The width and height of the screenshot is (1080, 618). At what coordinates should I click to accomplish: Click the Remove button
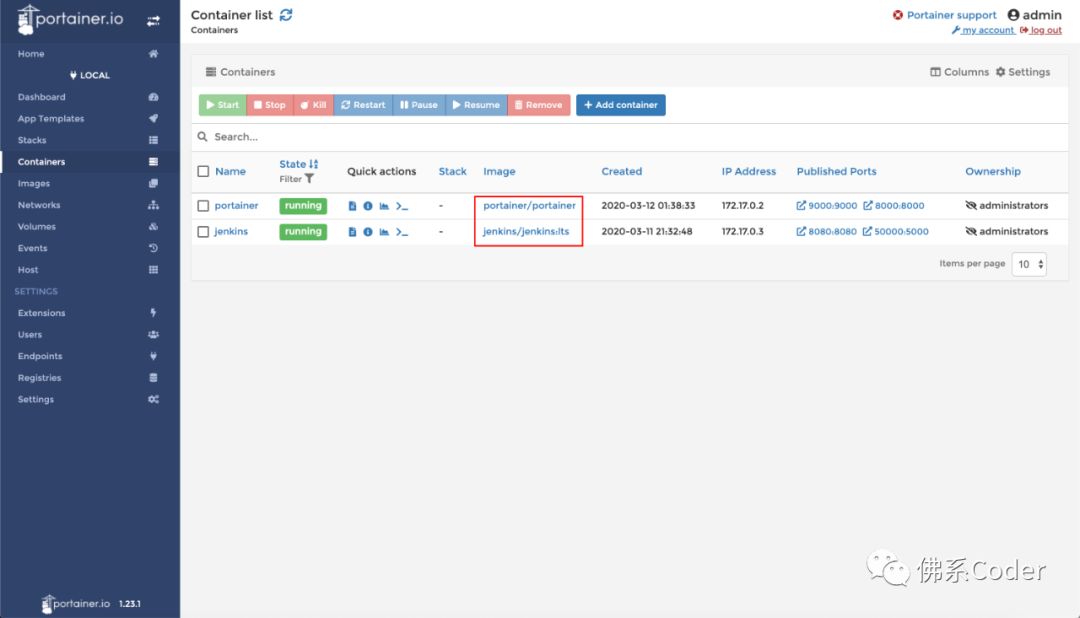(x=539, y=105)
